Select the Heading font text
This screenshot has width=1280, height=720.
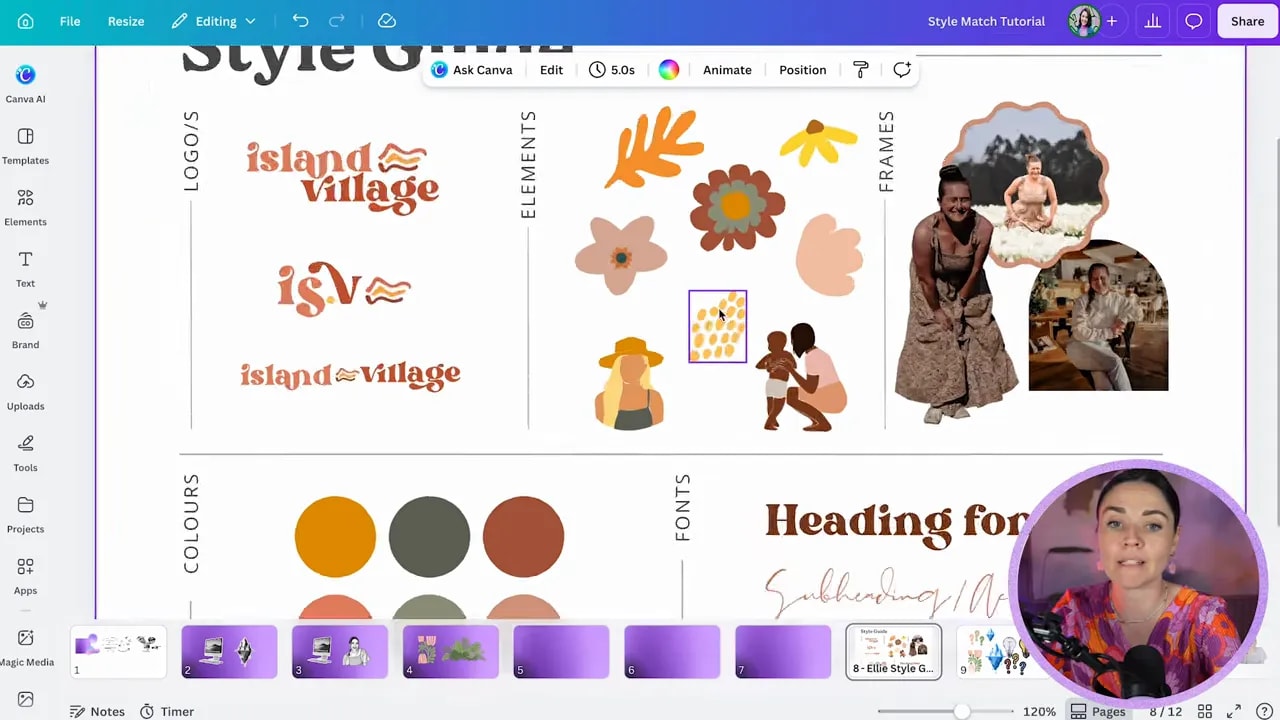point(897,523)
